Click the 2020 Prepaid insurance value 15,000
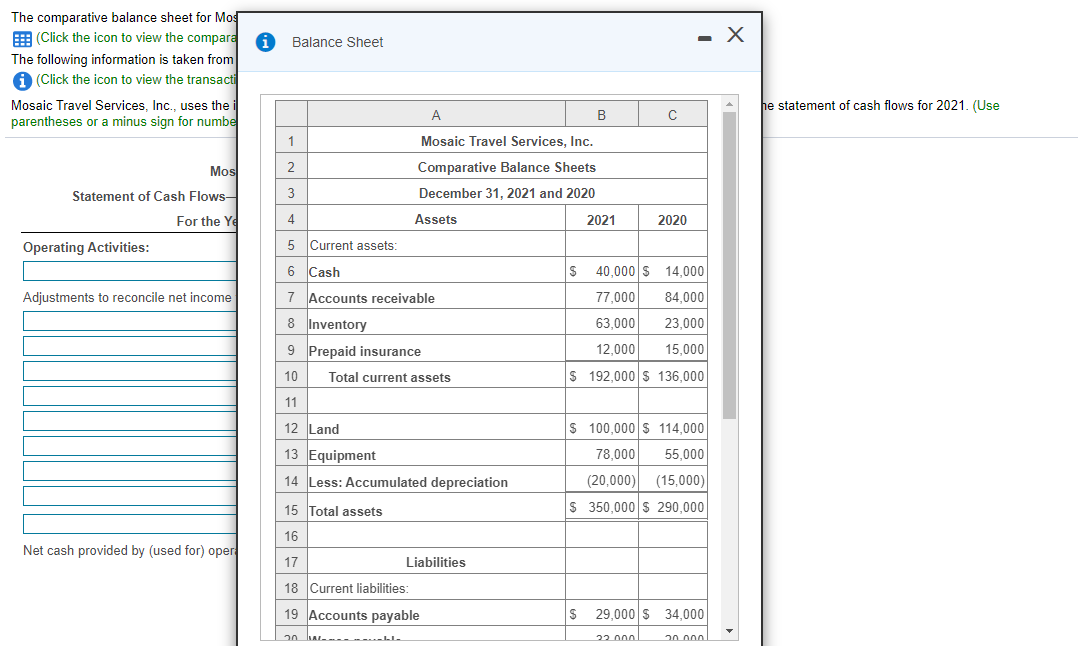The height and width of the screenshot is (646, 1080). pos(685,349)
